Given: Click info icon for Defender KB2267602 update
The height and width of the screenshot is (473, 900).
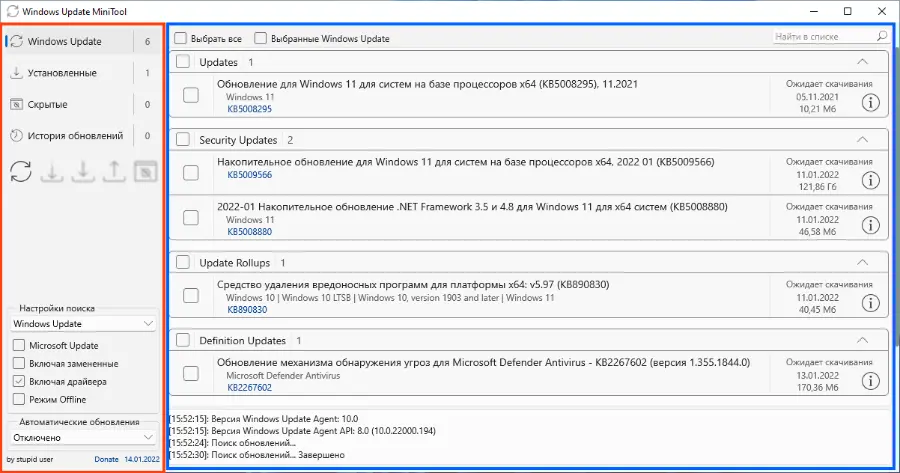Looking at the screenshot, I should point(870,380).
